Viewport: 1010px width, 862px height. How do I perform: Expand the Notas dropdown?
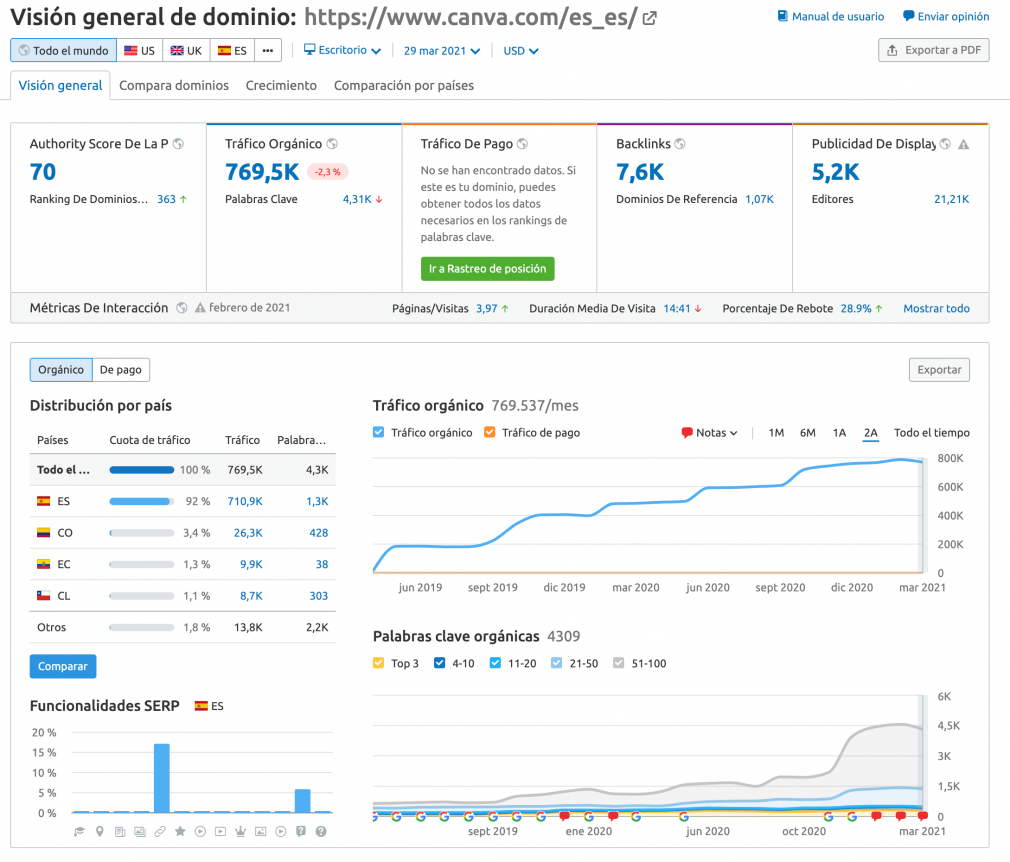click(709, 433)
